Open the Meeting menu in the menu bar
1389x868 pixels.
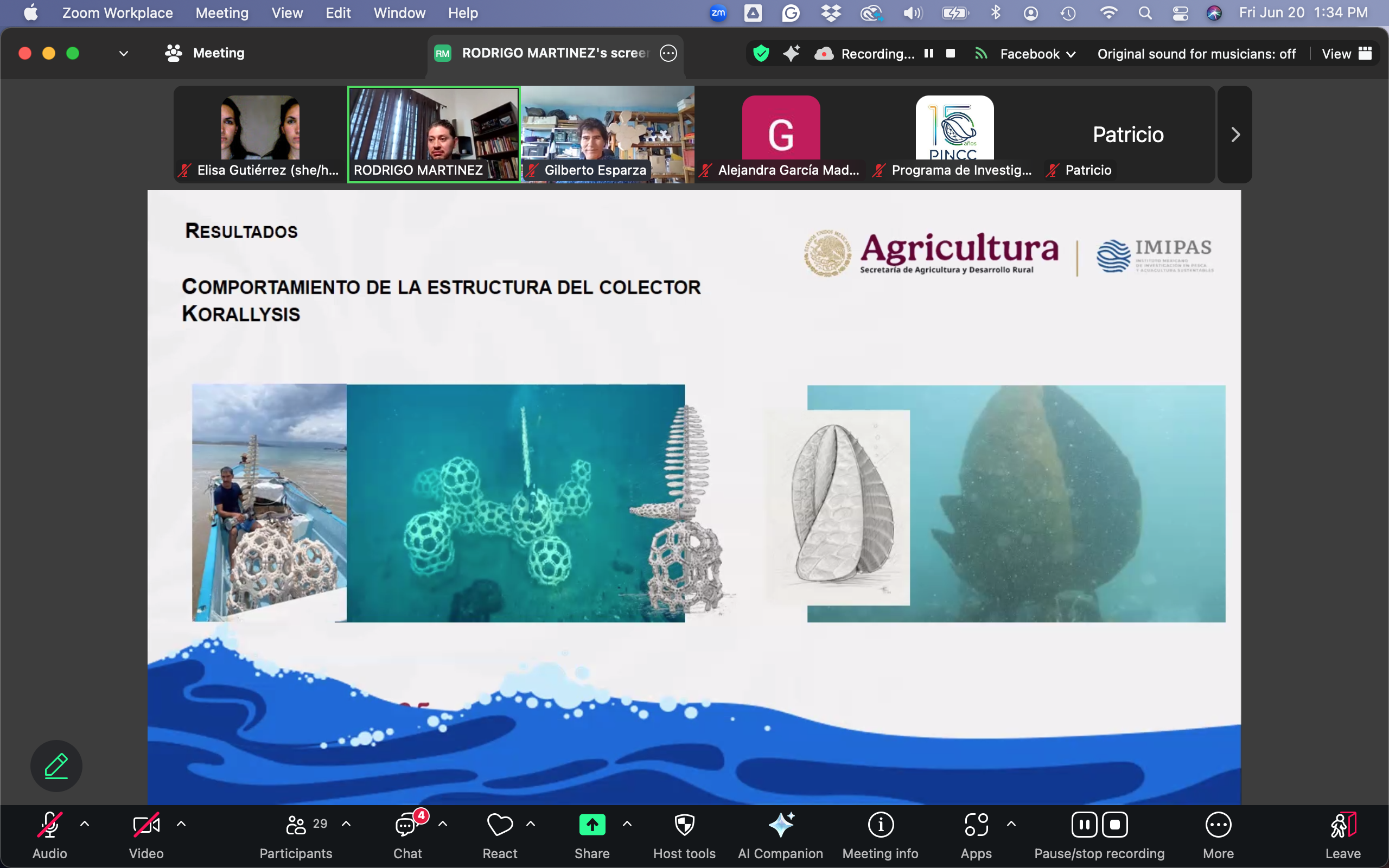(x=221, y=12)
